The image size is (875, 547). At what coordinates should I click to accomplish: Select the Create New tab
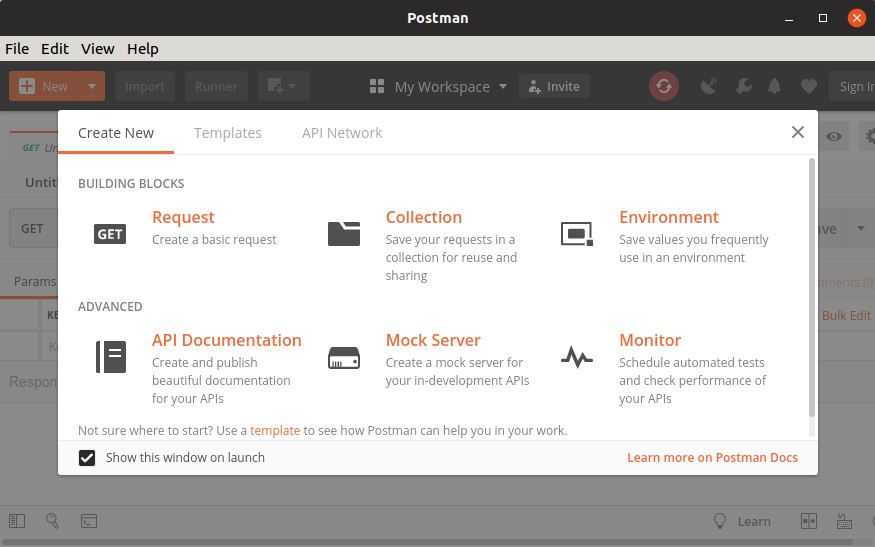[116, 133]
